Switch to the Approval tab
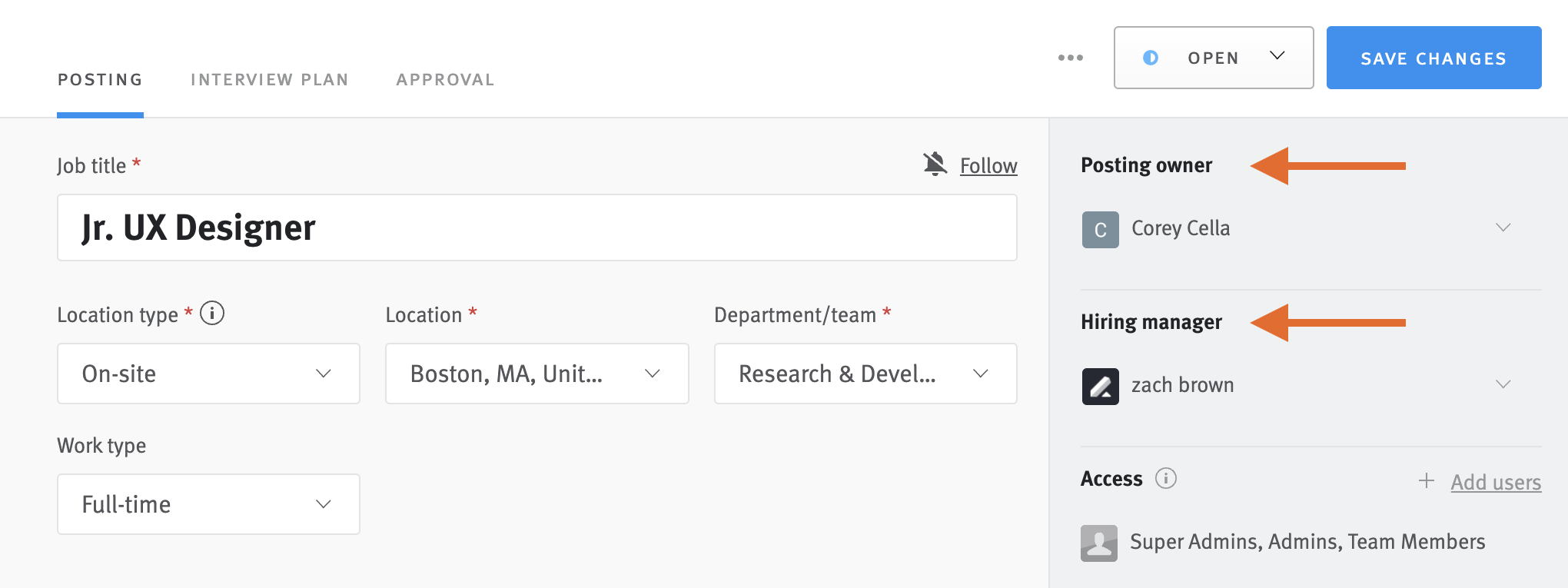Screen dimensions: 1568x588 [445, 79]
